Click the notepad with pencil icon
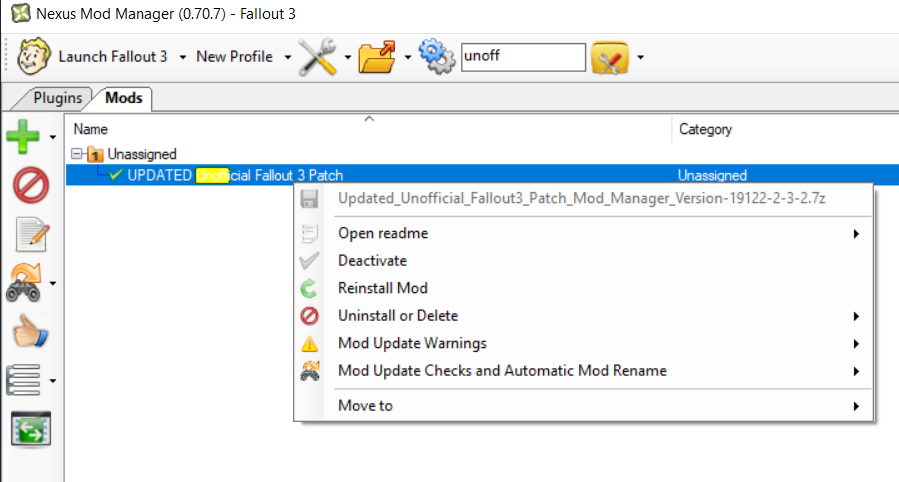The height and width of the screenshot is (482, 899). coord(32,234)
